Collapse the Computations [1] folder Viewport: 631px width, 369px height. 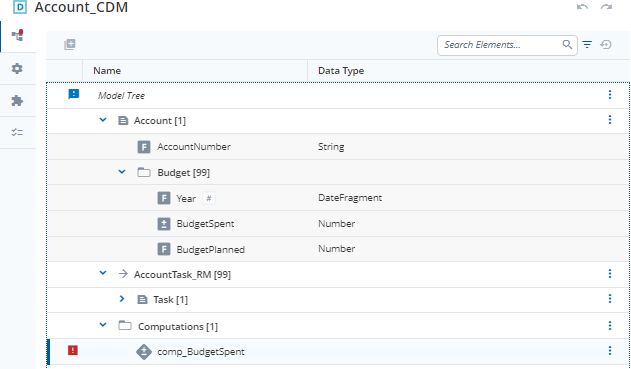103,325
